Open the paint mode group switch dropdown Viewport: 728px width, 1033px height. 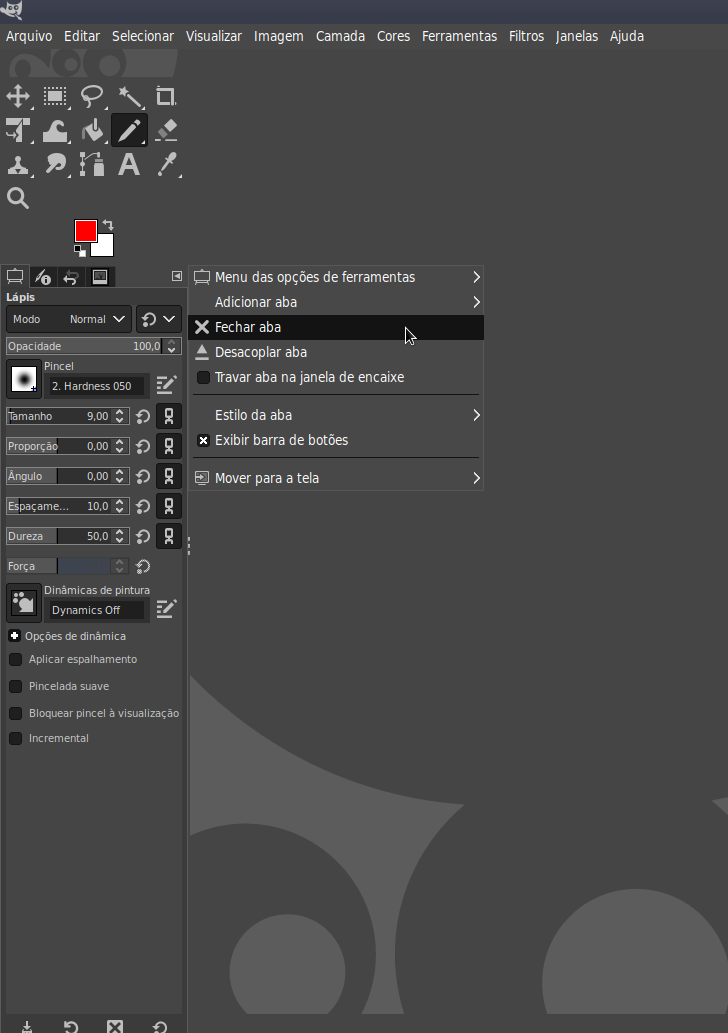(159, 319)
